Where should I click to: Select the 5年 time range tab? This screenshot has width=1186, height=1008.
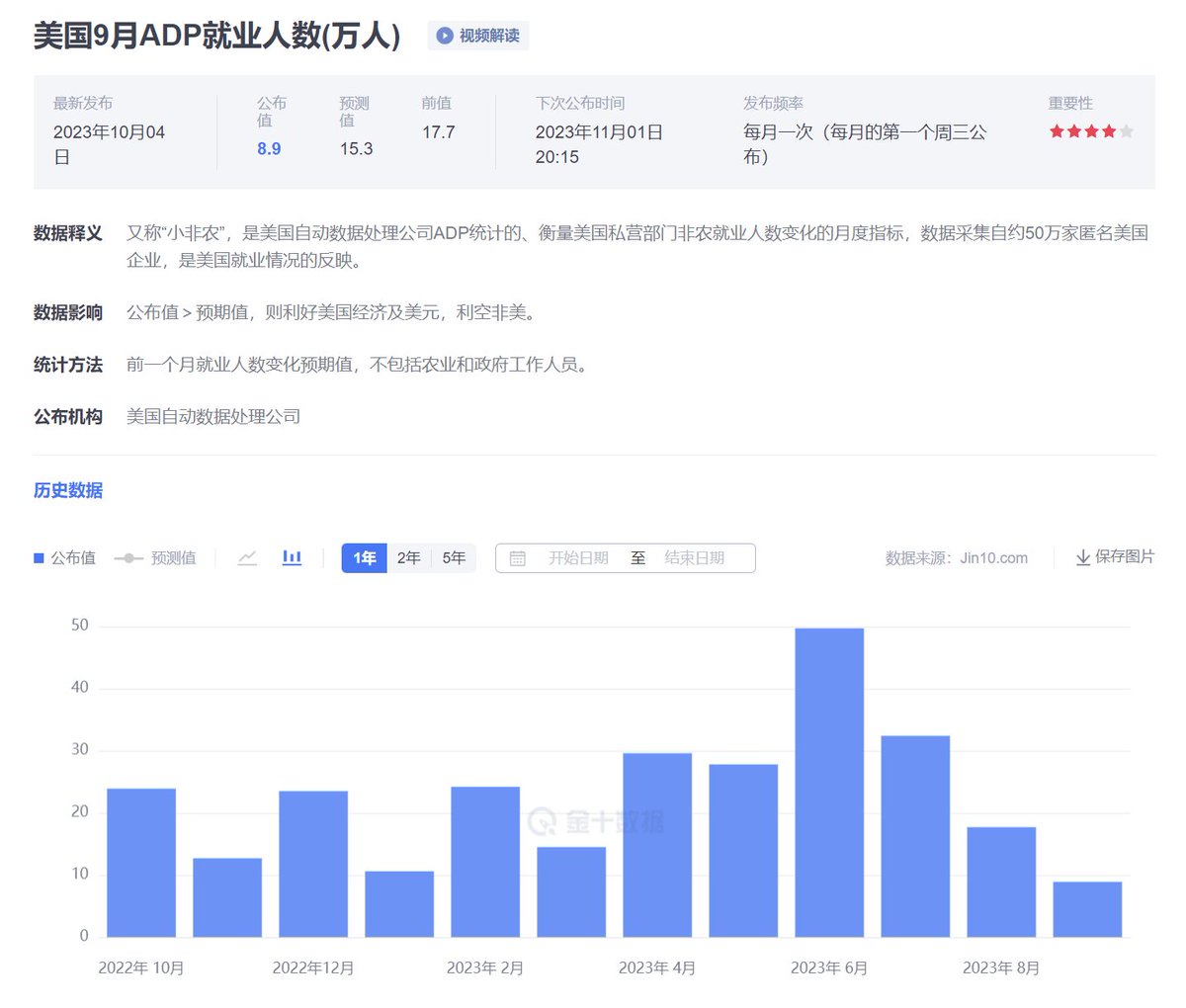coord(454,557)
